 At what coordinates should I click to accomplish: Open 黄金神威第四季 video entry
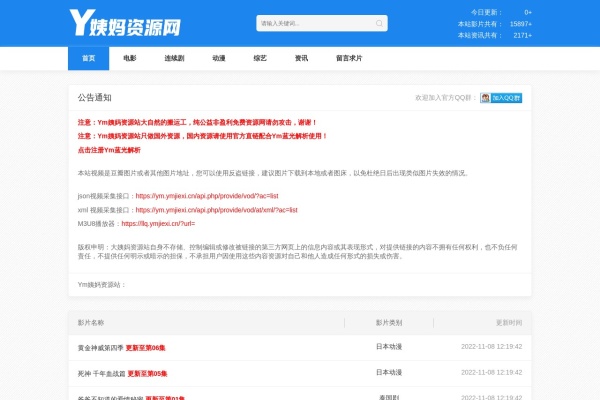pos(100,347)
